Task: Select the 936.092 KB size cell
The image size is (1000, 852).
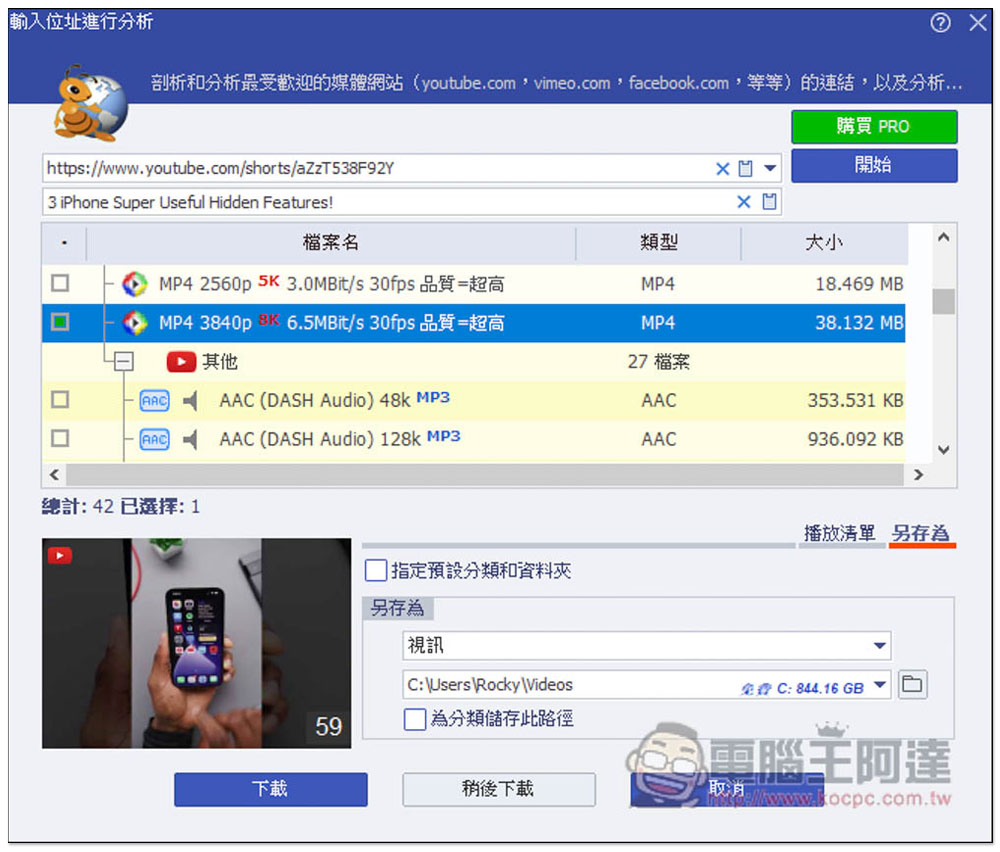Action: 855,439
